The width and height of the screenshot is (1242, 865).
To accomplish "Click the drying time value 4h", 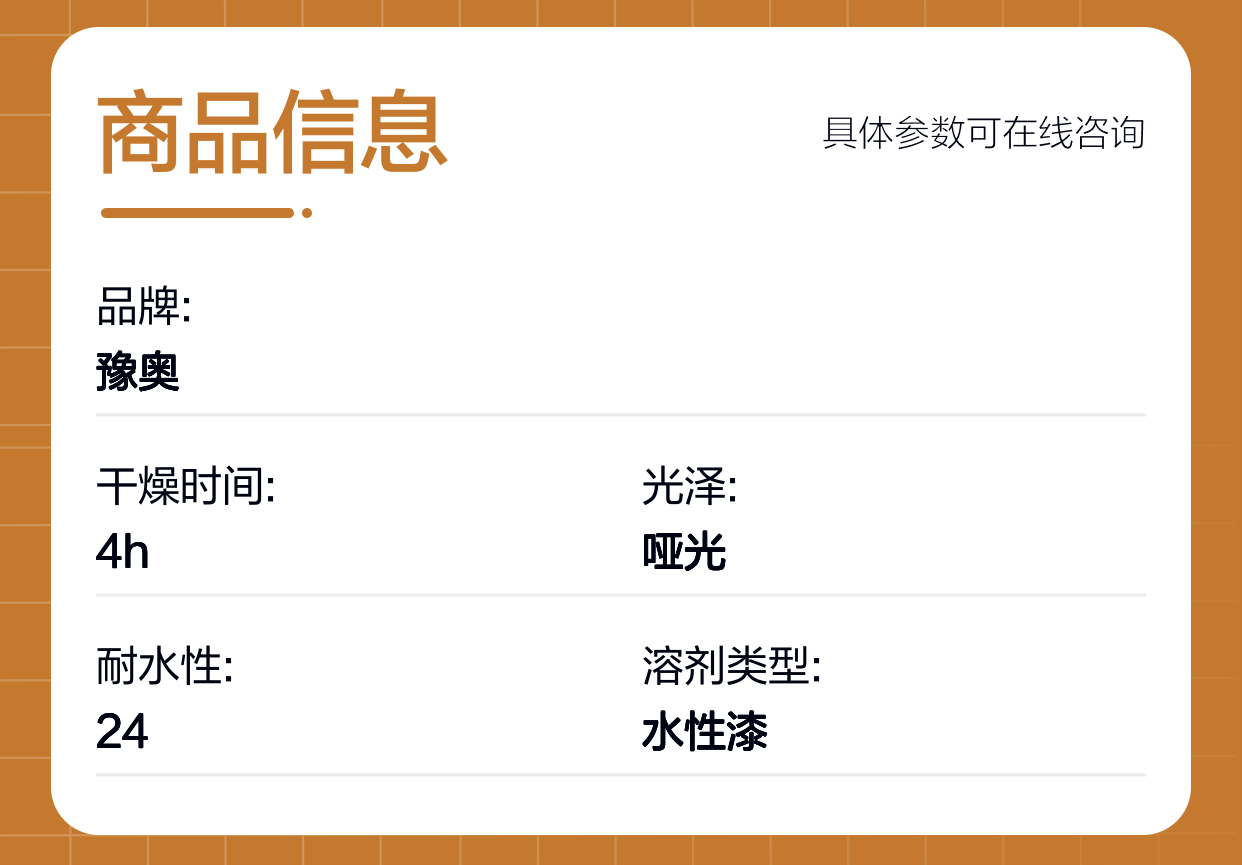I will tap(123, 552).
